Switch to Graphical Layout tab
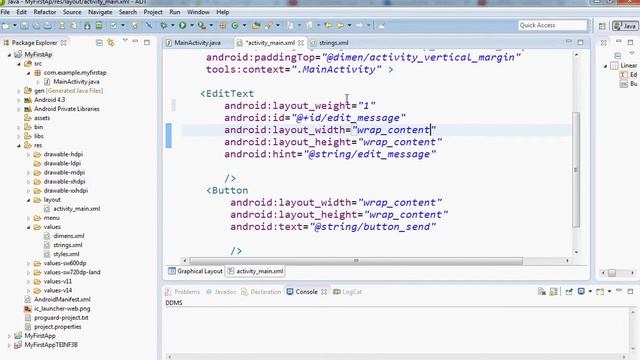This screenshot has width=640, height=360. [196, 271]
